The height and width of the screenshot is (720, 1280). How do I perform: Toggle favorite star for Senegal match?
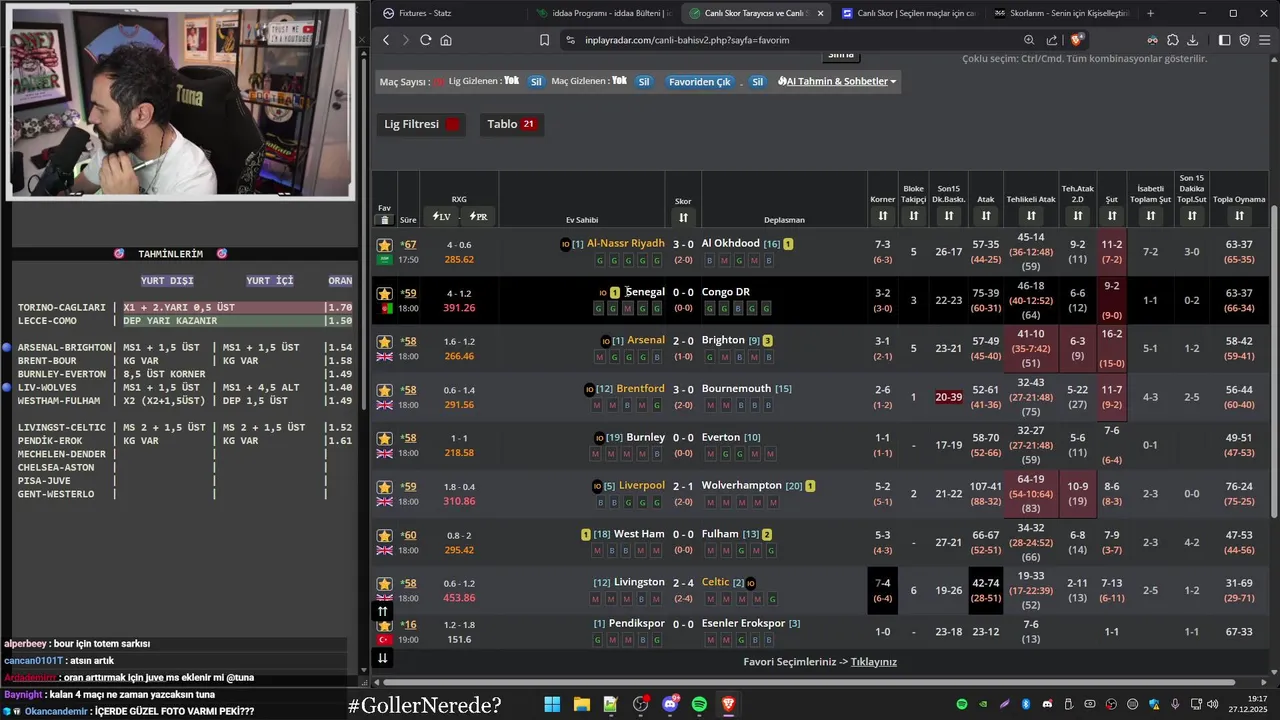[384, 293]
